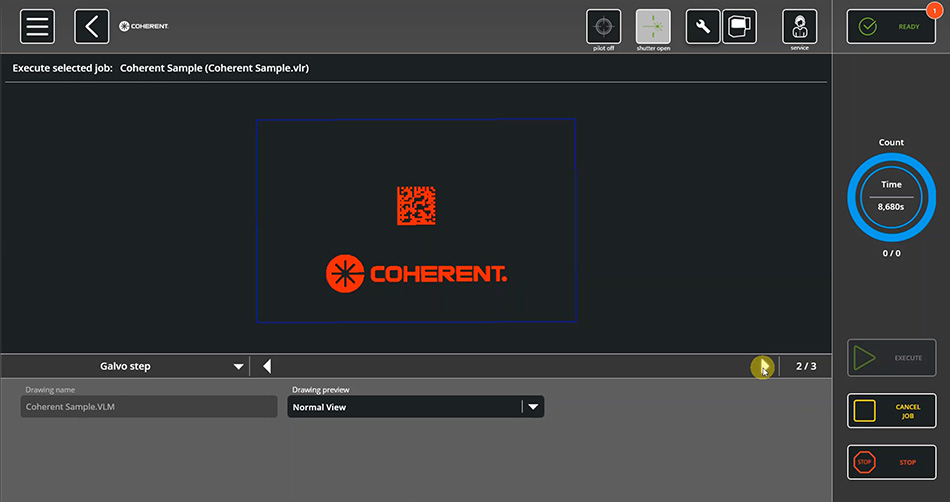Click the data matrix code in preview

tap(416, 206)
